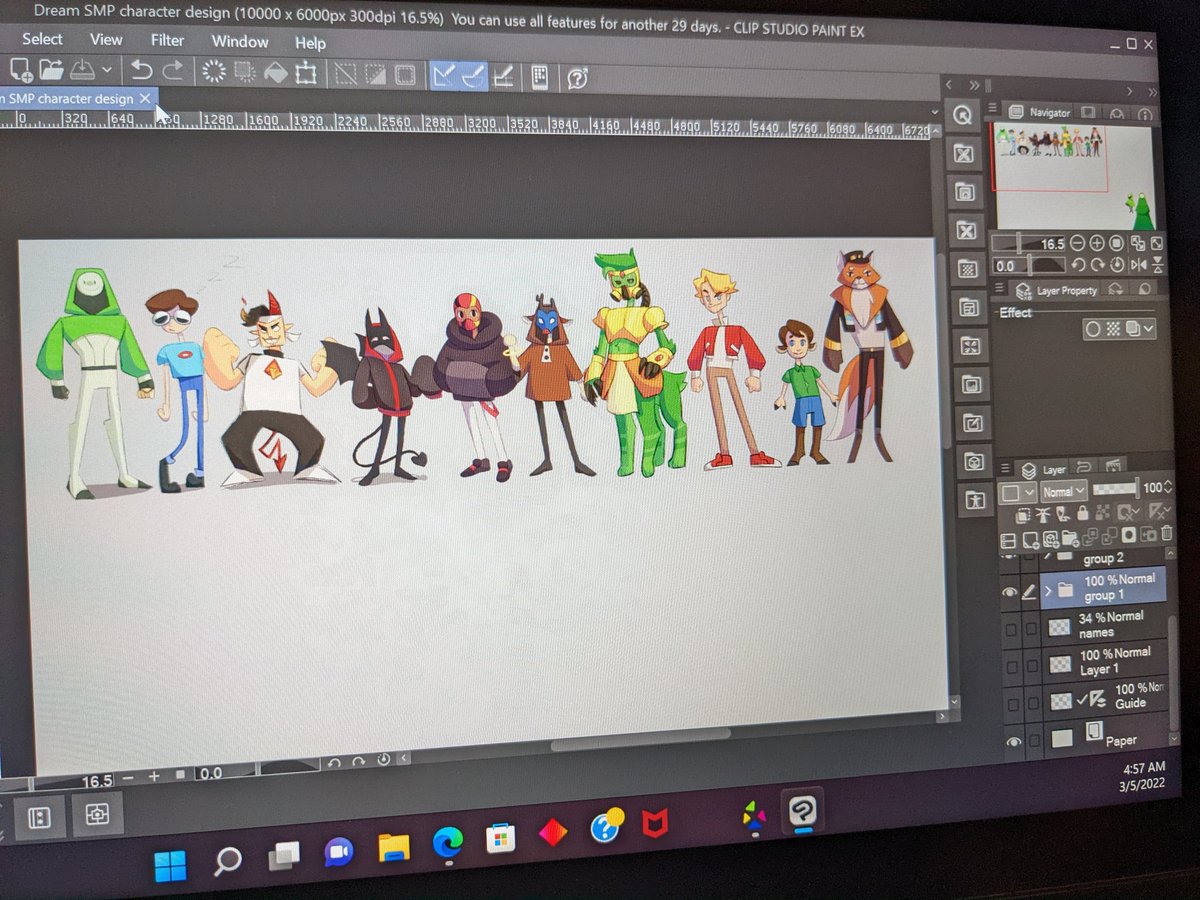
Task: Open the Window menu
Action: 240,42
